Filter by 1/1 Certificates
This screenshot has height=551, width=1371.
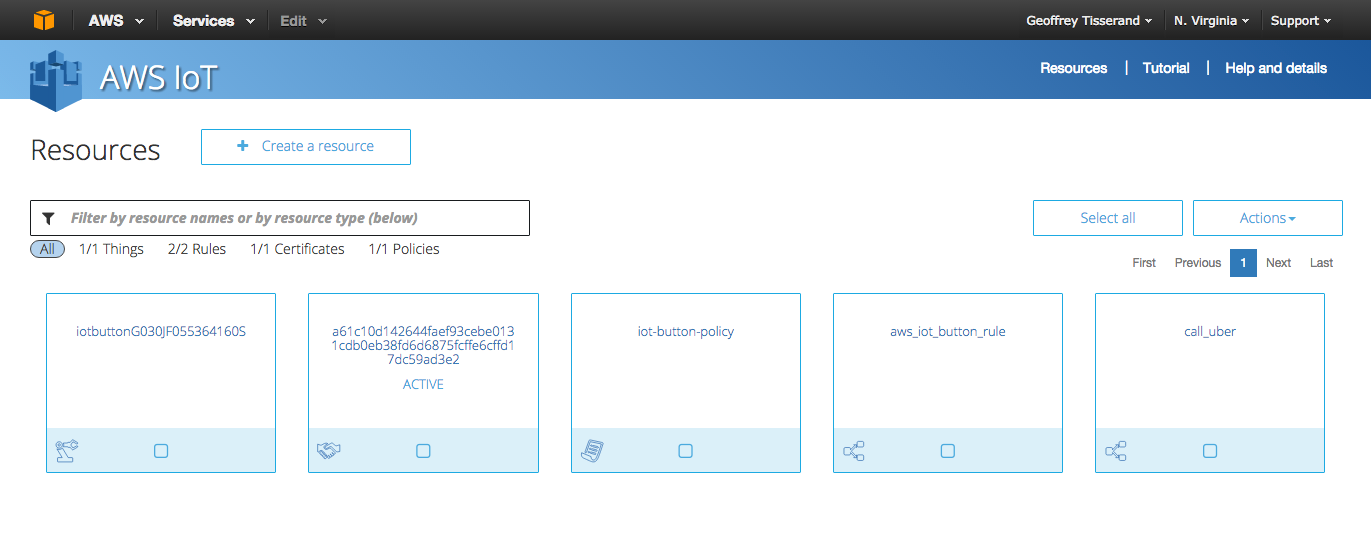(x=297, y=249)
